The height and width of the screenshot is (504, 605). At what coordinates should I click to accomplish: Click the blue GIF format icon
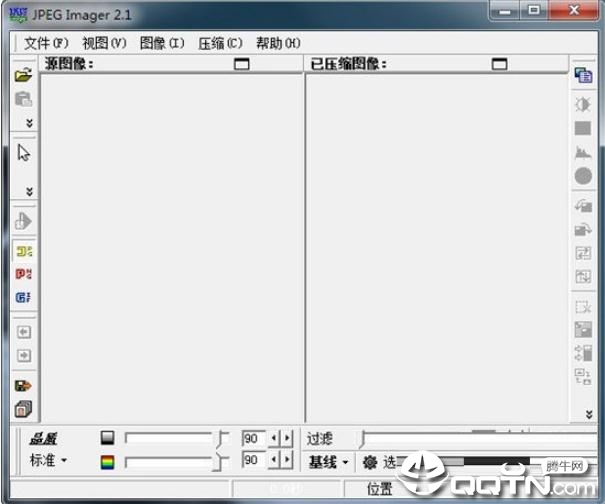click(23, 297)
